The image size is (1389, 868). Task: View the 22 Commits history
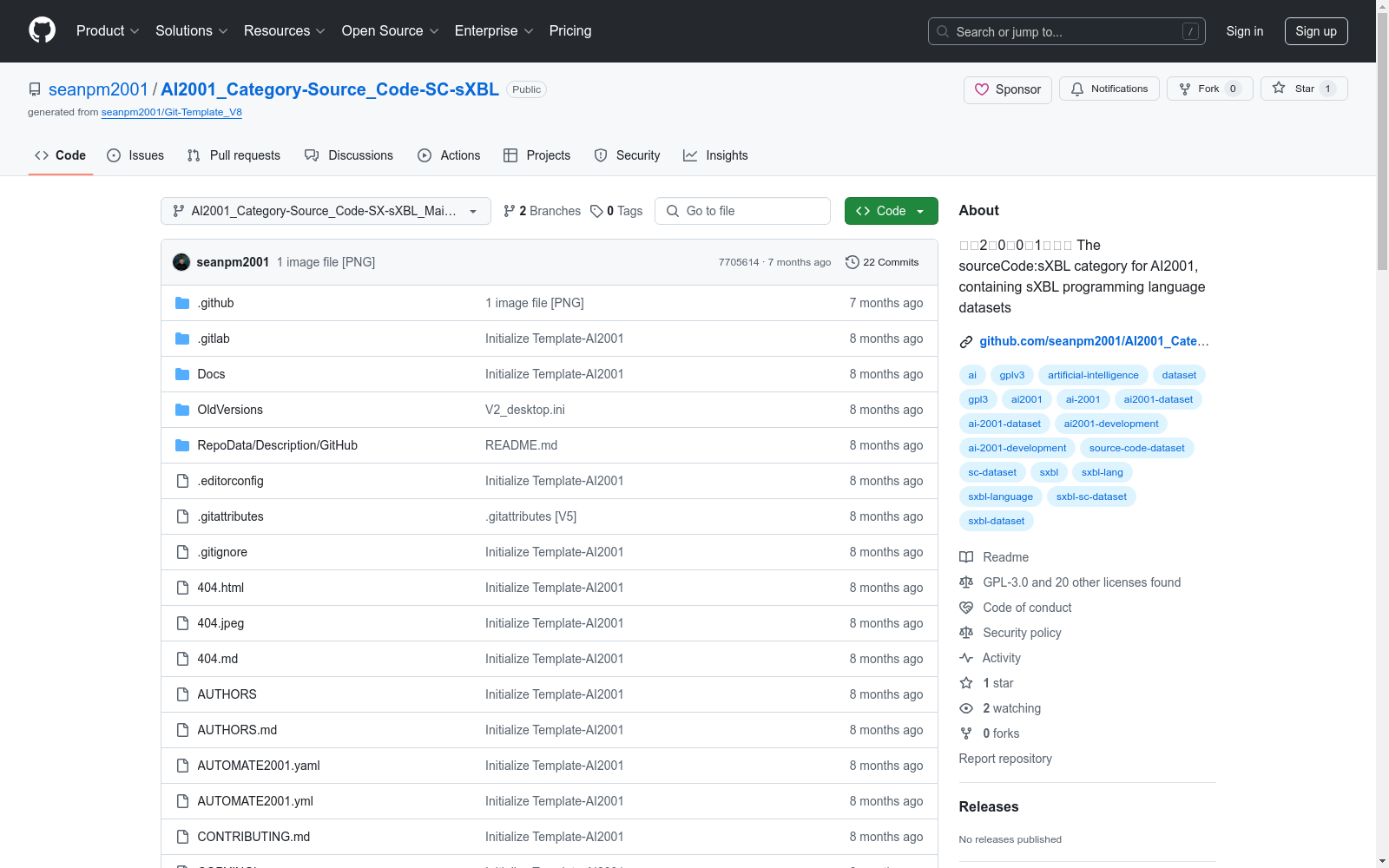click(882, 262)
